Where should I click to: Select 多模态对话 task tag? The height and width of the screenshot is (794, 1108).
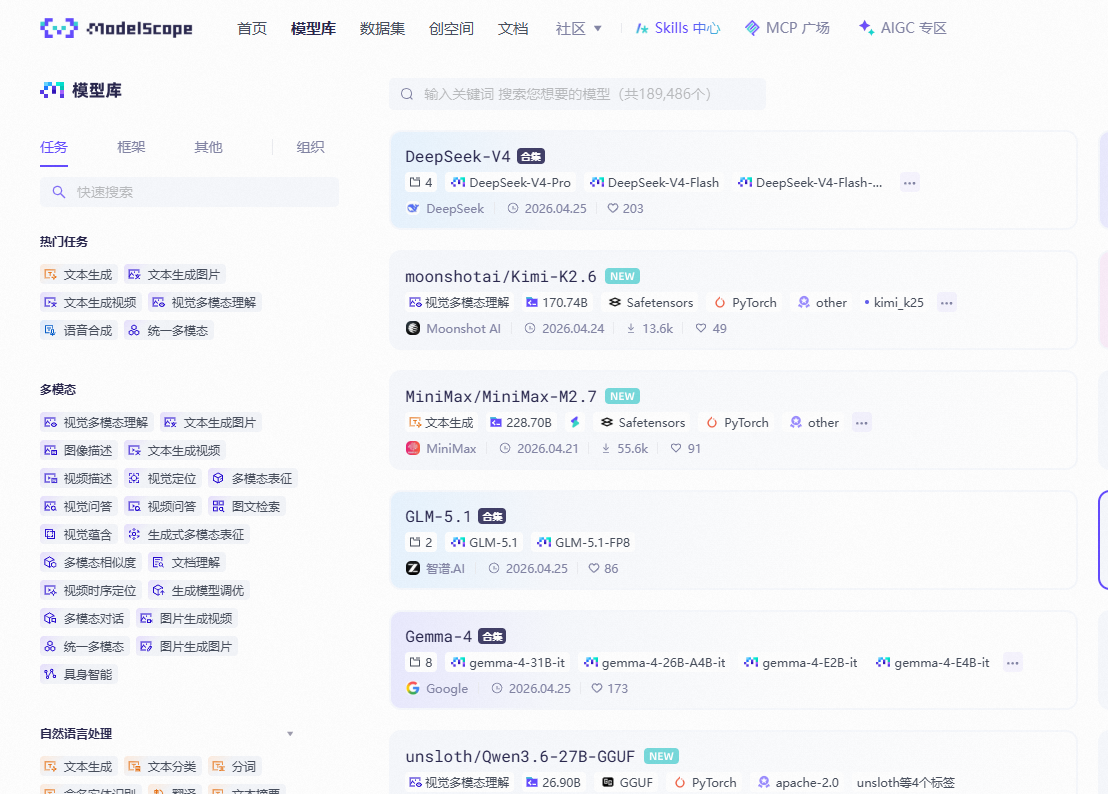point(85,618)
